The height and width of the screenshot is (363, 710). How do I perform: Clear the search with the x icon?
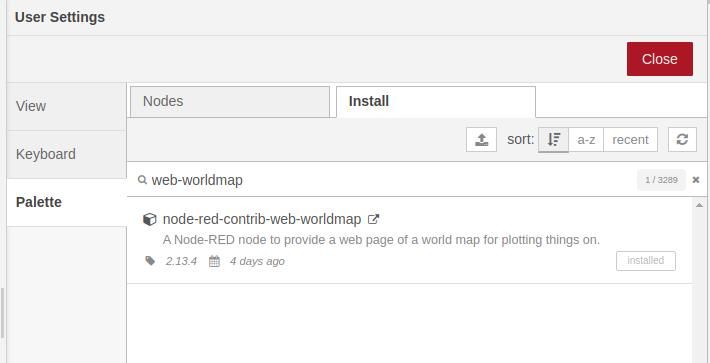[x=696, y=180]
